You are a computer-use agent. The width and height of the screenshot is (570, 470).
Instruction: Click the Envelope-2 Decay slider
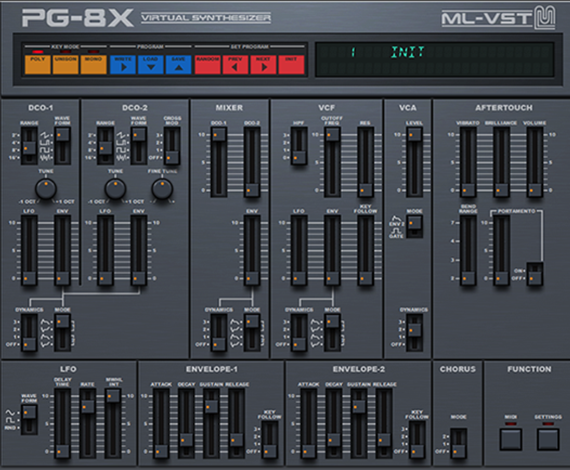coord(333,423)
